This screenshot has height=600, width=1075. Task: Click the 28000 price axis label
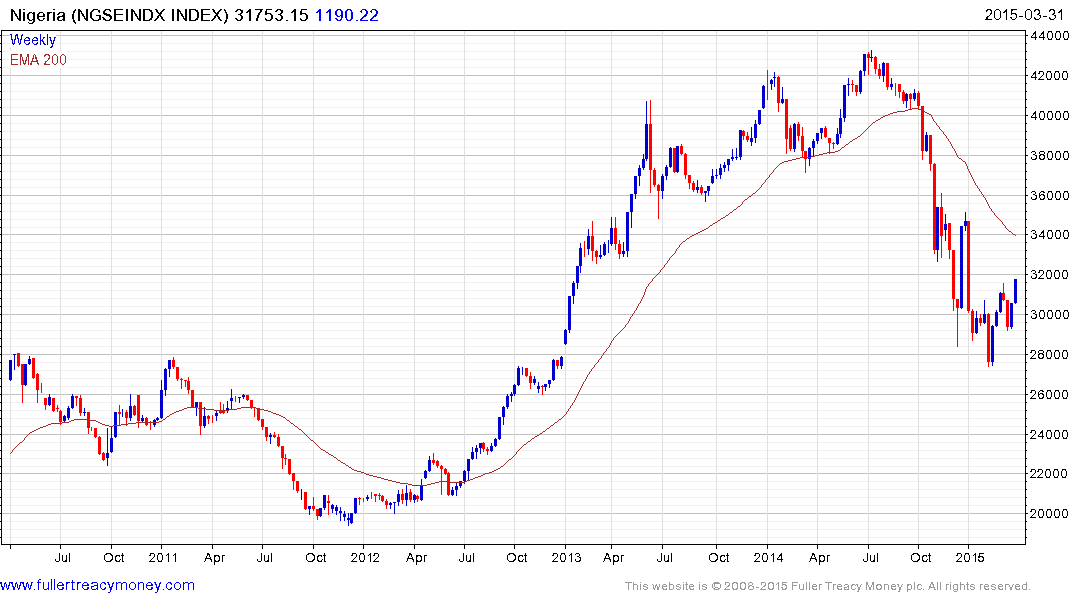[1049, 355]
